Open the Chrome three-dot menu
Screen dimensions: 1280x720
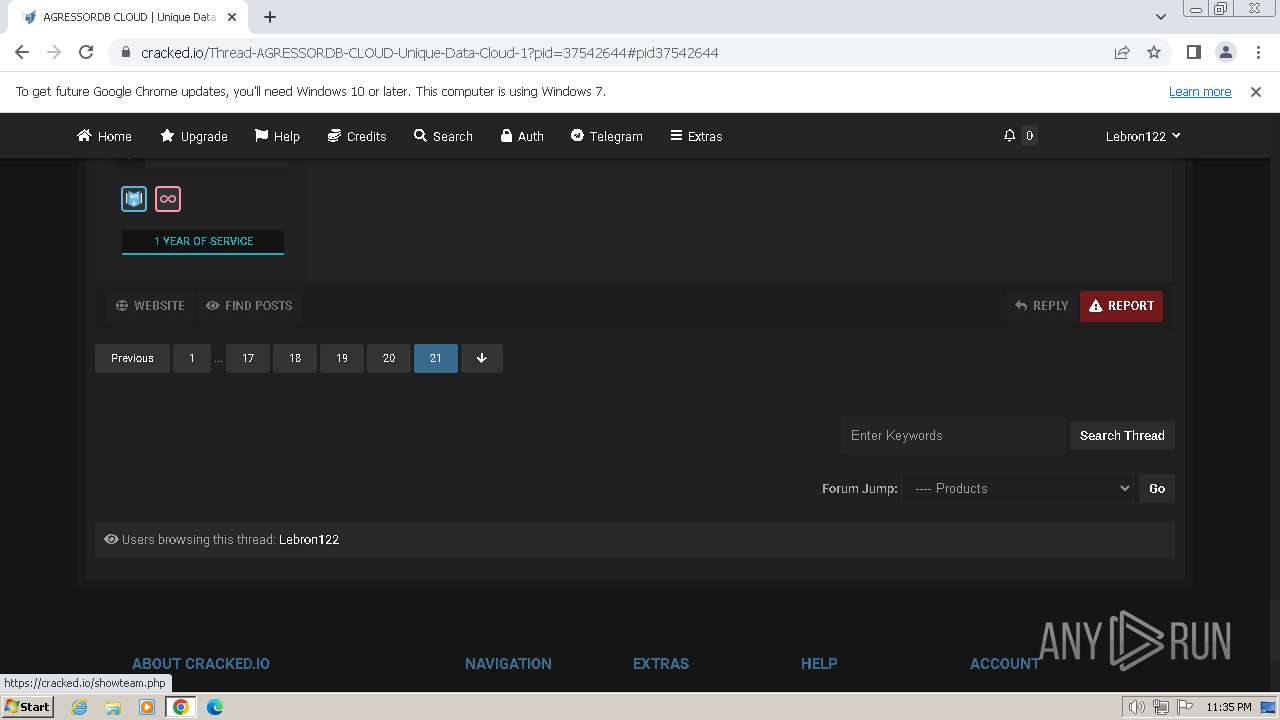click(x=1257, y=52)
